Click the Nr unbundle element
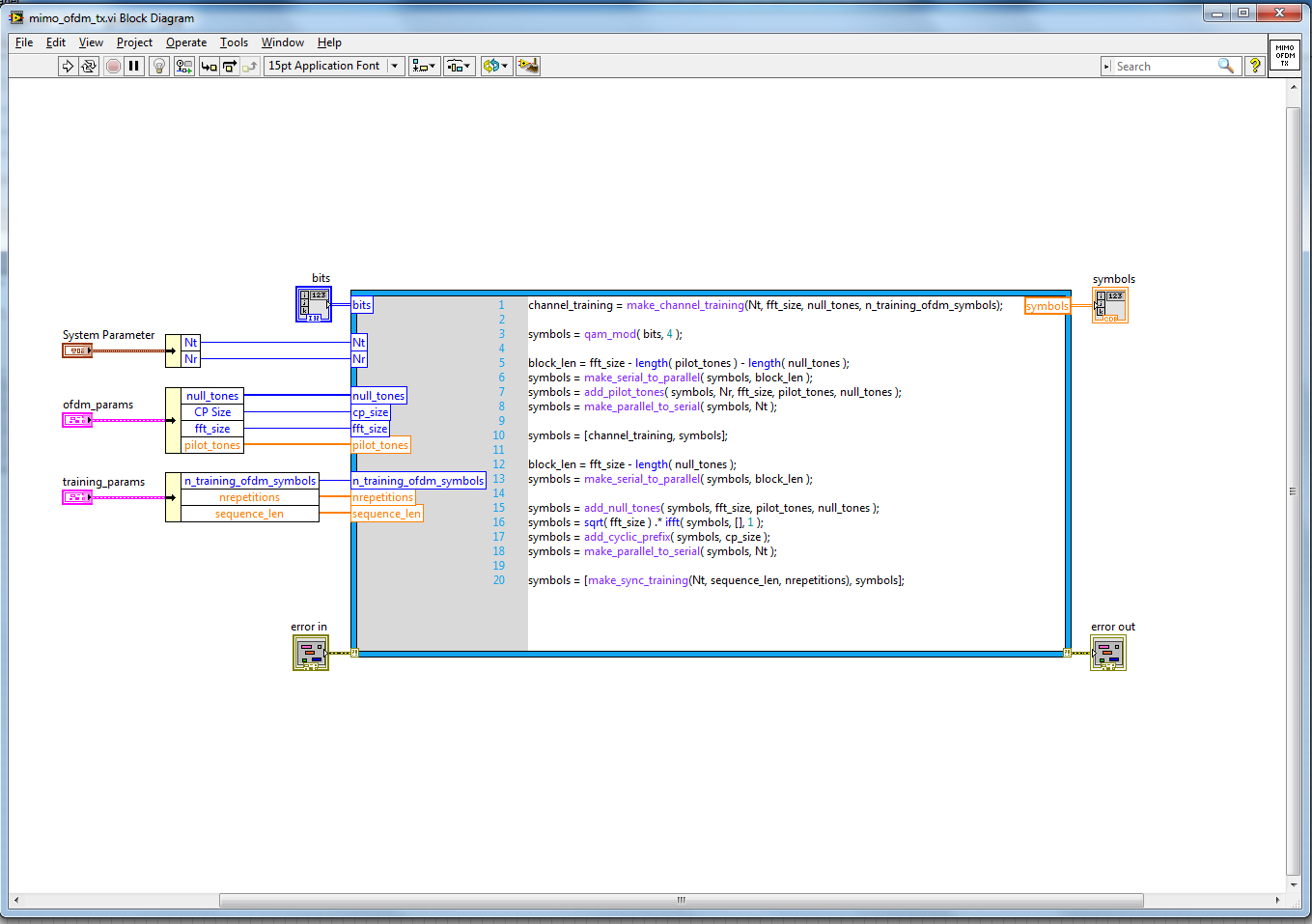 190,359
